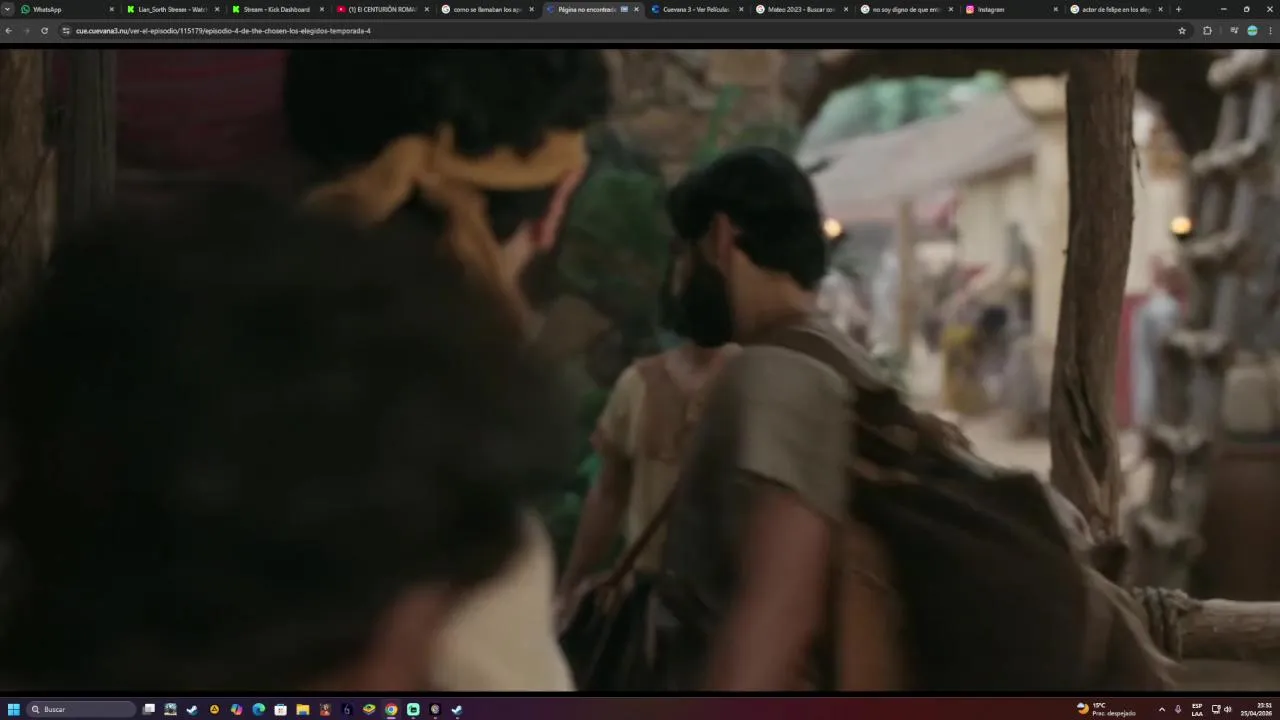
Task: Close the Instagram tab
Action: (x=1055, y=9)
